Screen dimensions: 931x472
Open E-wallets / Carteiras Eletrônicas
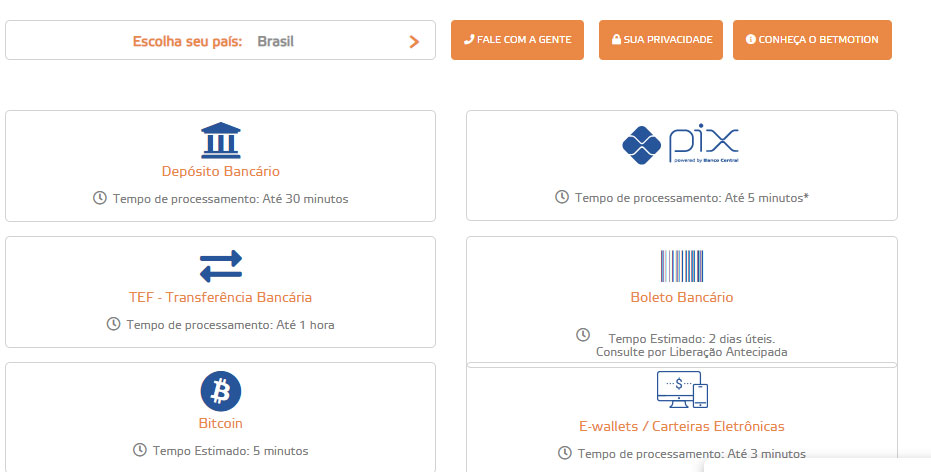coord(682,426)
